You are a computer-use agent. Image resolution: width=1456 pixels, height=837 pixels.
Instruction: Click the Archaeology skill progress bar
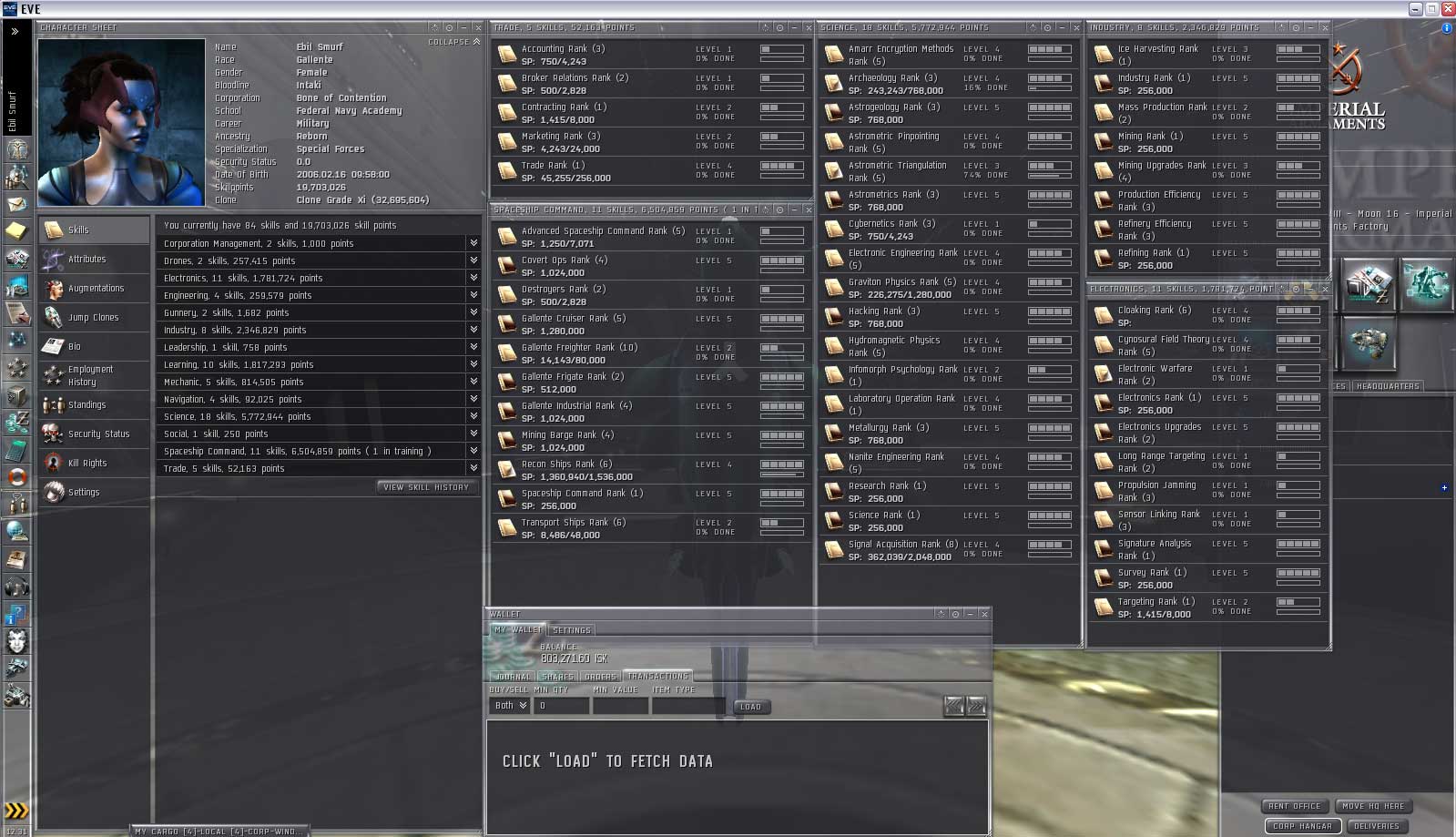(1050, 88)
